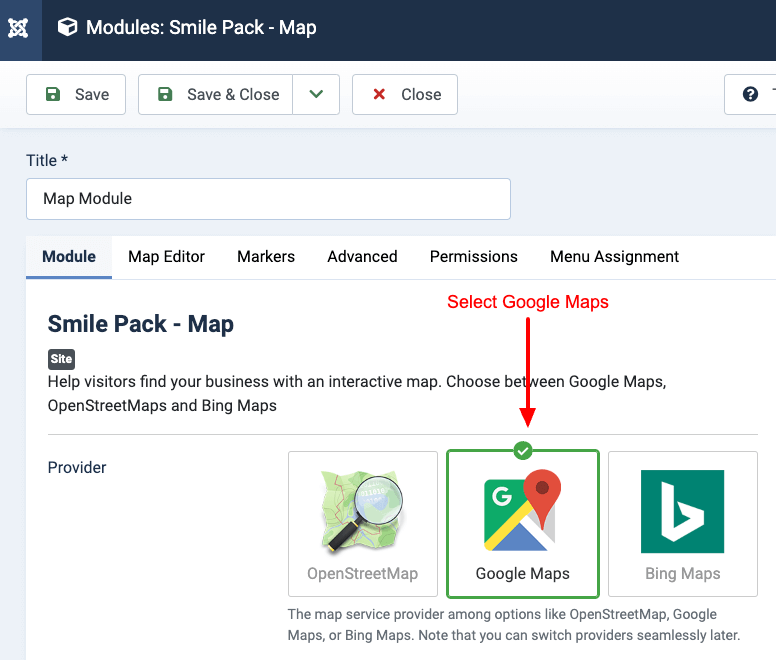Select OpenStreetMap as provider
This screenshot has height=660, width=776.
click(363, 524)
